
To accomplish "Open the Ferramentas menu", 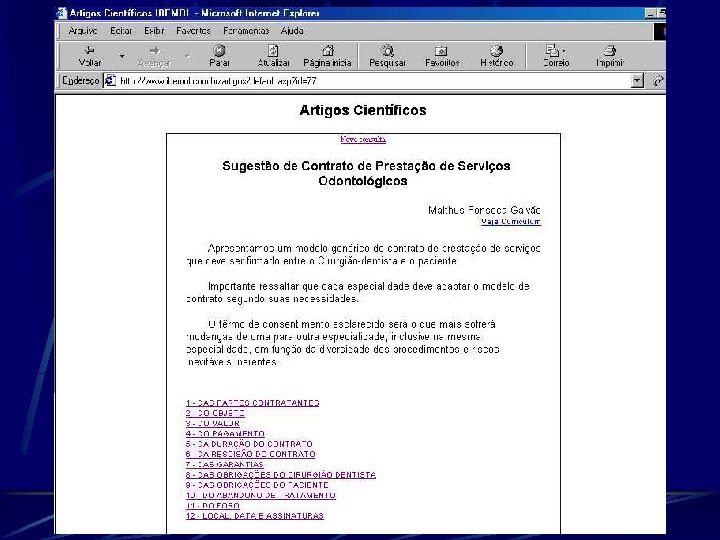I will coord(246,31).
